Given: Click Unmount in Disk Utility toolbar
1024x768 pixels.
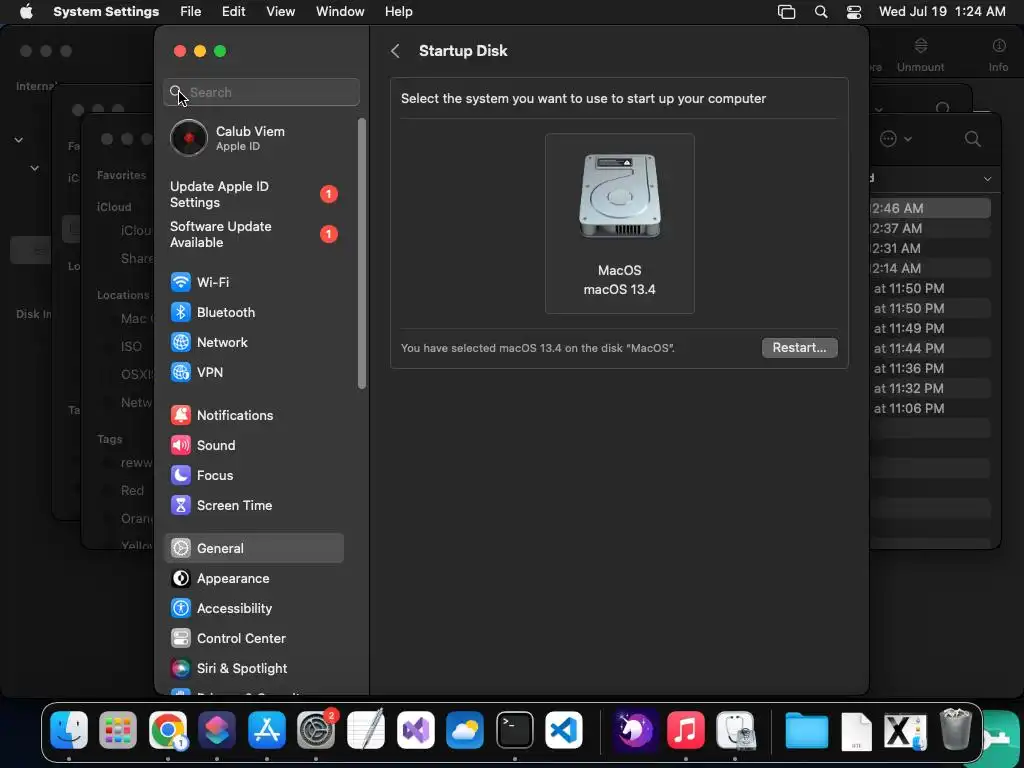Looking at the screenshot, I should pos(920,55).
